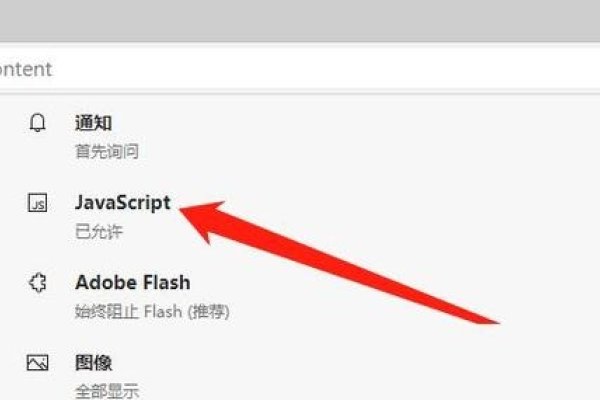Screen dimensions: 600x400
Task: Click the bell icon beside 通知
Action: click(x=38, y=123)
